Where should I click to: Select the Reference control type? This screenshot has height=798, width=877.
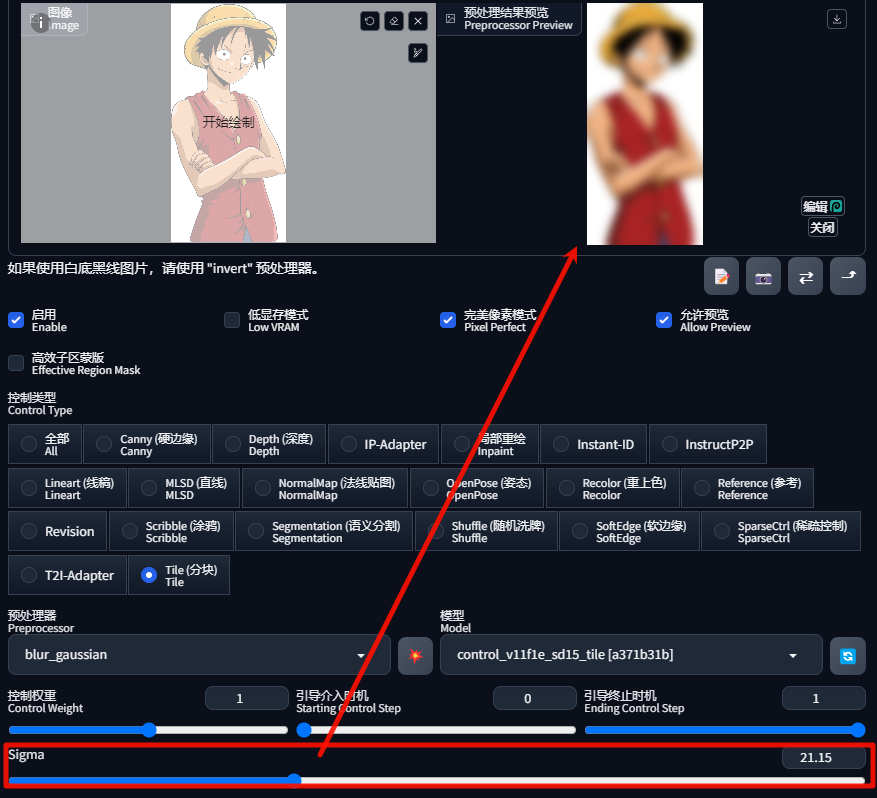(x=748, y=488)
